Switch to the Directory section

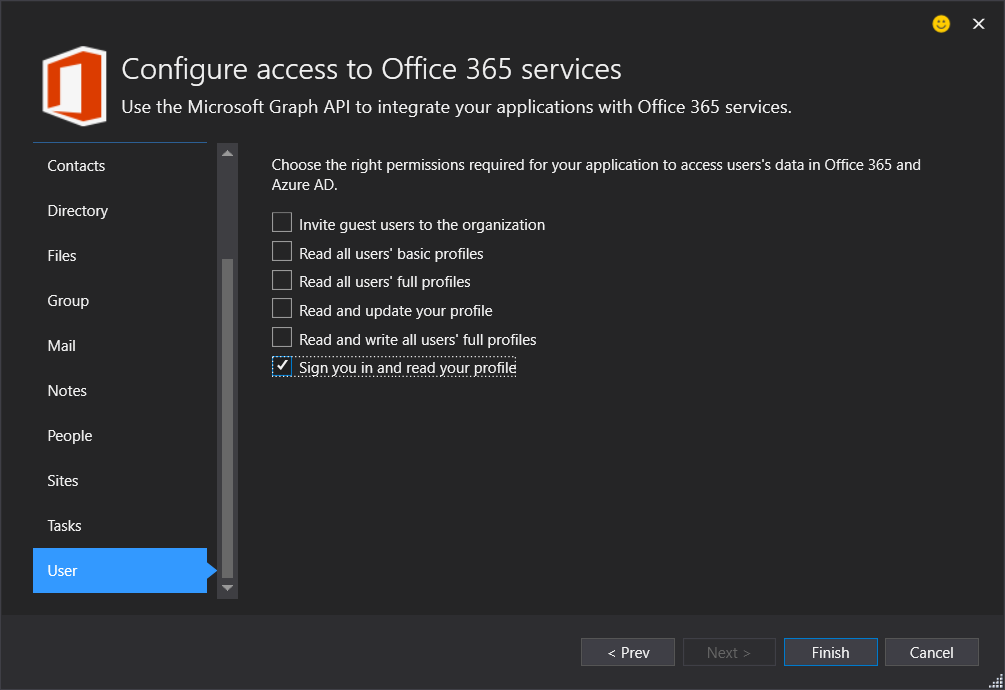click(77, 211)
